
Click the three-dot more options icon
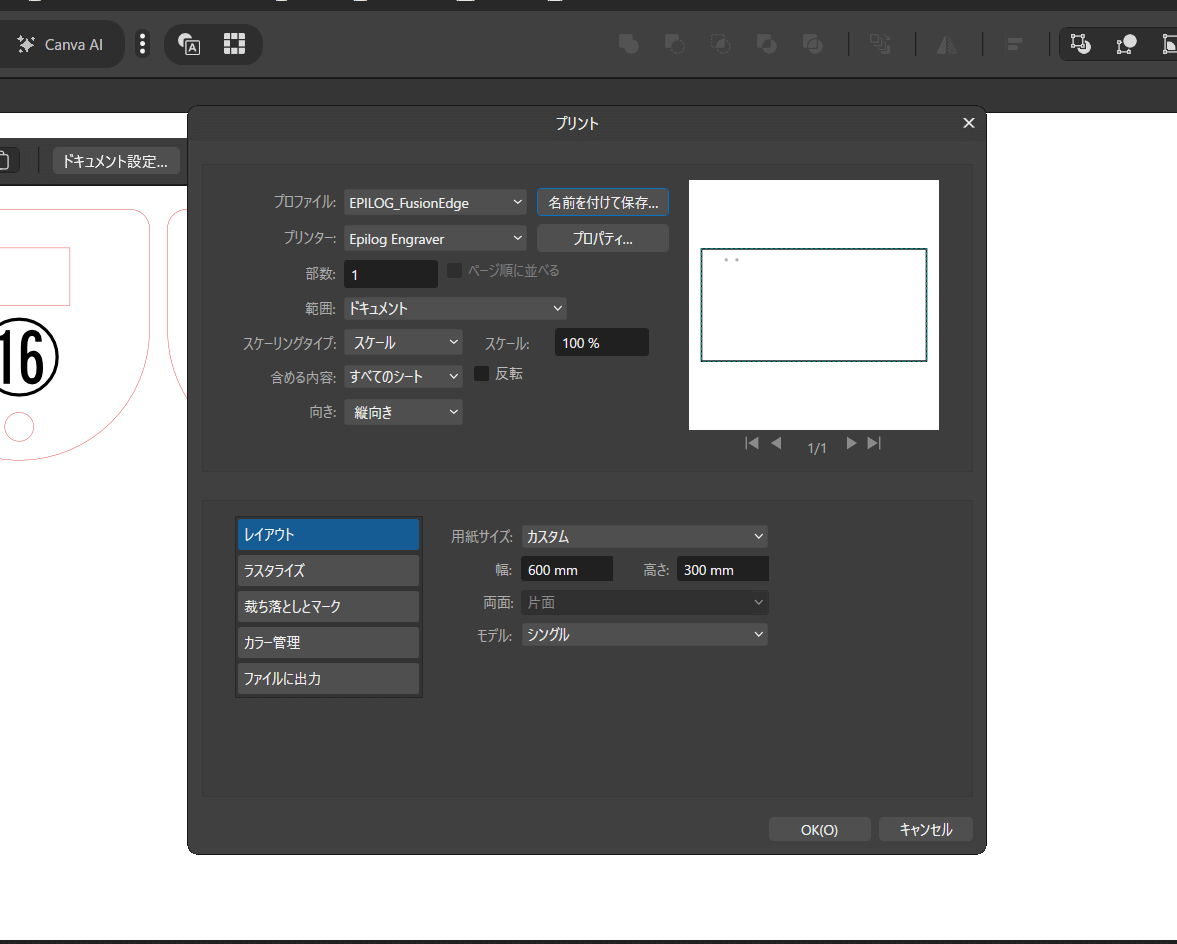pyautogui.click(x=143, y=44)
